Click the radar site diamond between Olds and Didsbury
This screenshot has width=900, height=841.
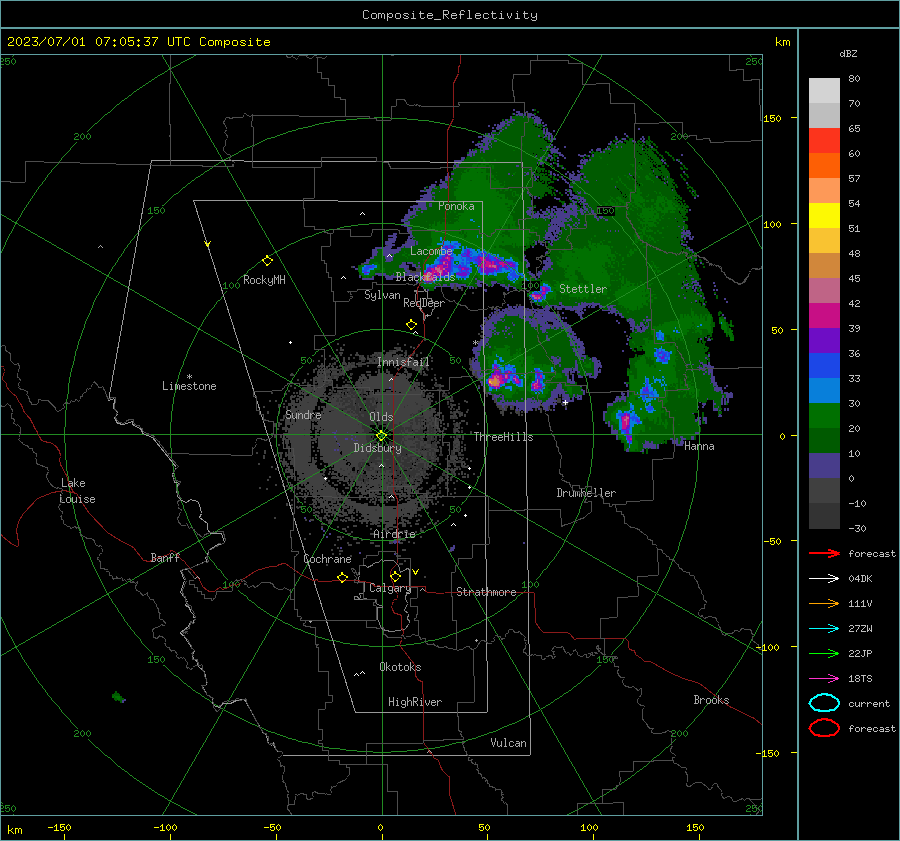coord(381,436)
